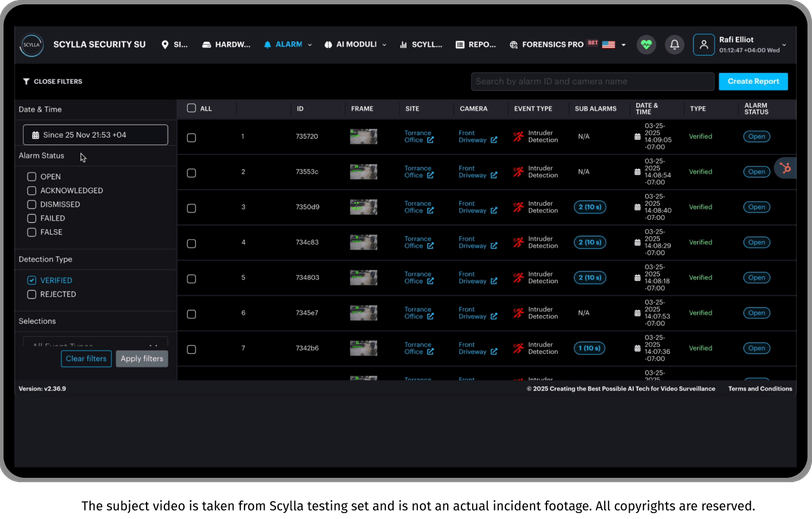This screenshot has height=519, width=812.
Task: Open the notifications bell icon
Action: click(674, 45)
